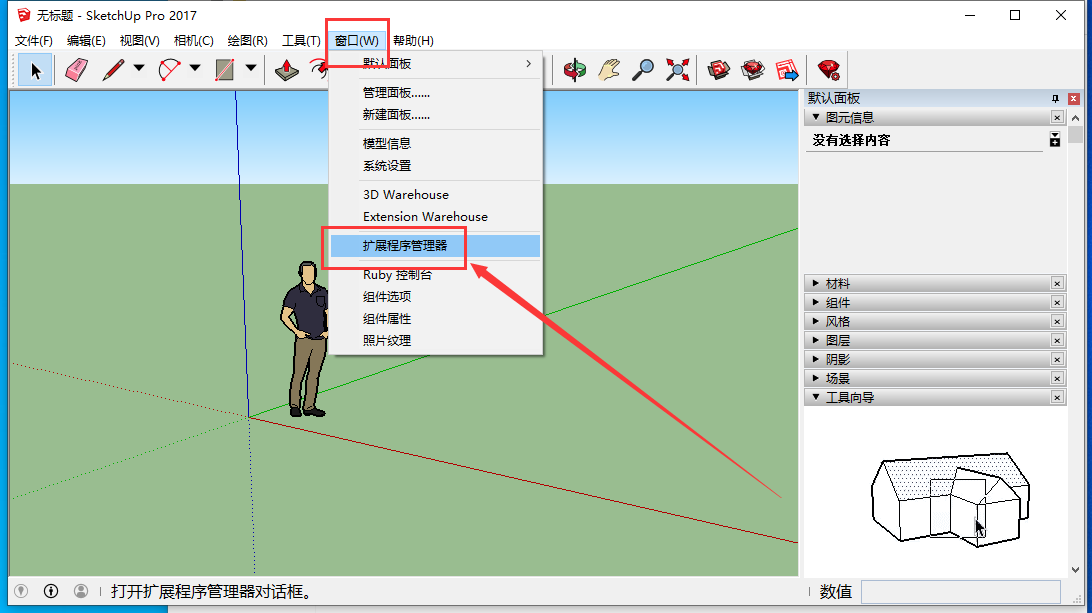This screenshot has width=1092, height=613.
Task: Expand the 场景 panel
Action: pos(816,378)
